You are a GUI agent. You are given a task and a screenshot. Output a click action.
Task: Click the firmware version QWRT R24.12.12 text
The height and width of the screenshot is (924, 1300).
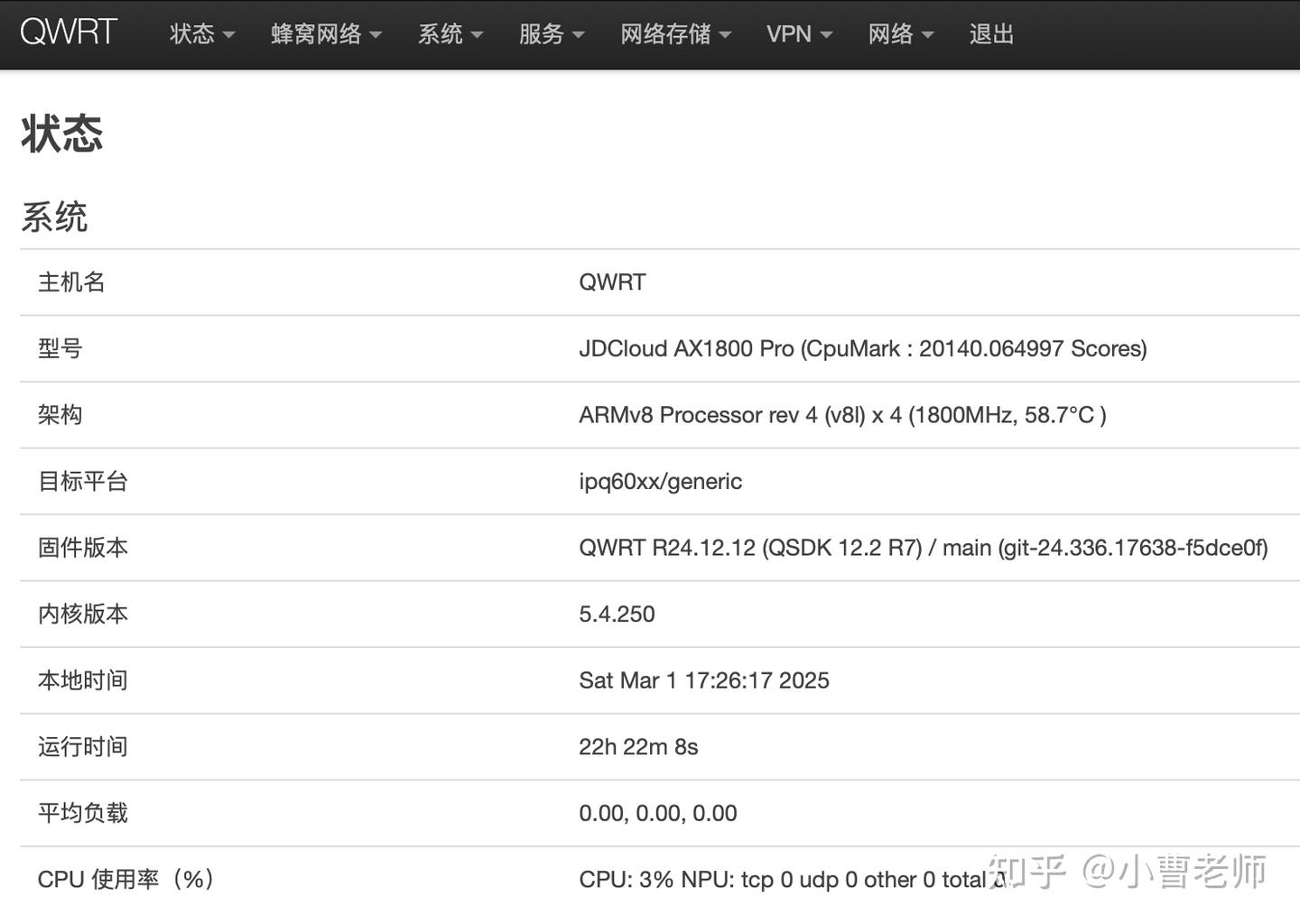667,548
